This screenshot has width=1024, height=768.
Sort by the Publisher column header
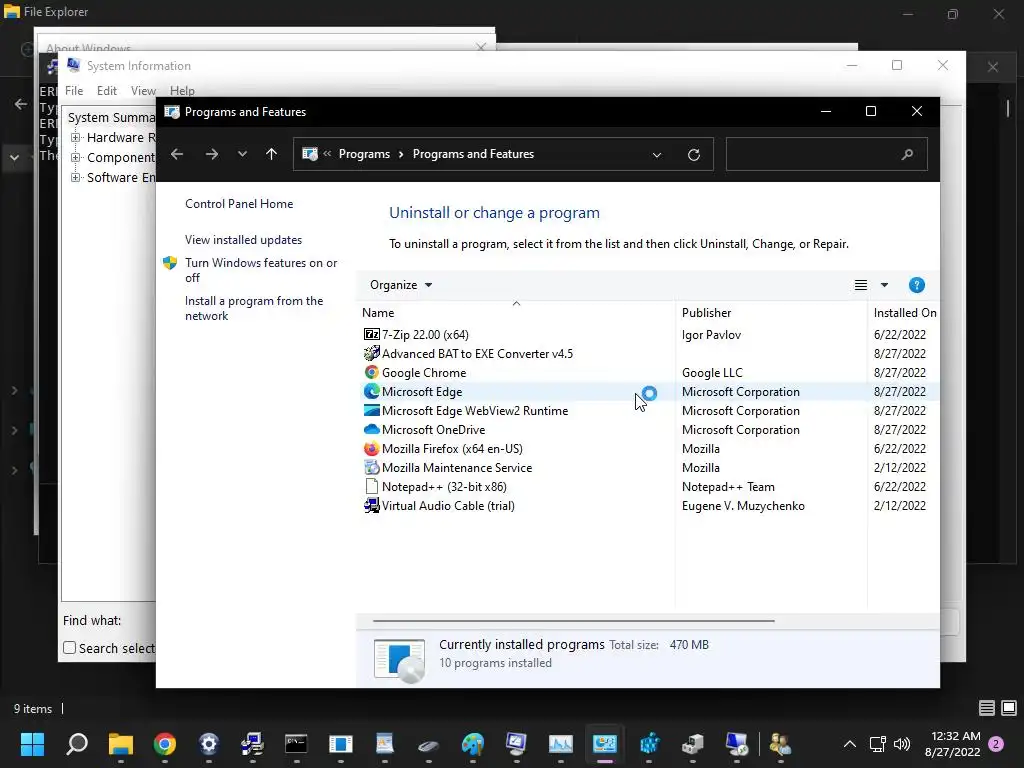click(x=771, y=312)
